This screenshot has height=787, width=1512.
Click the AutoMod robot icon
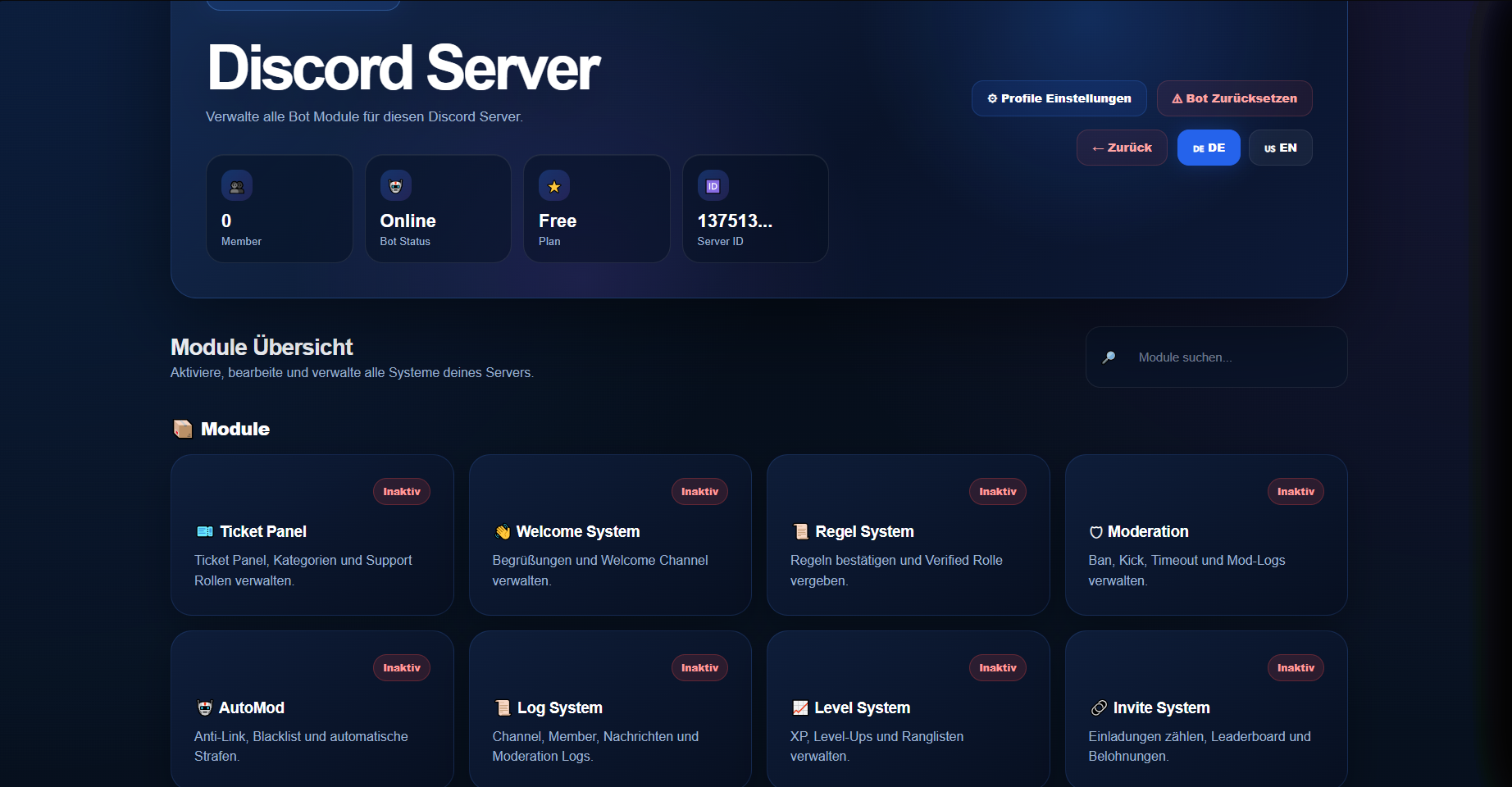click(205, 707)
